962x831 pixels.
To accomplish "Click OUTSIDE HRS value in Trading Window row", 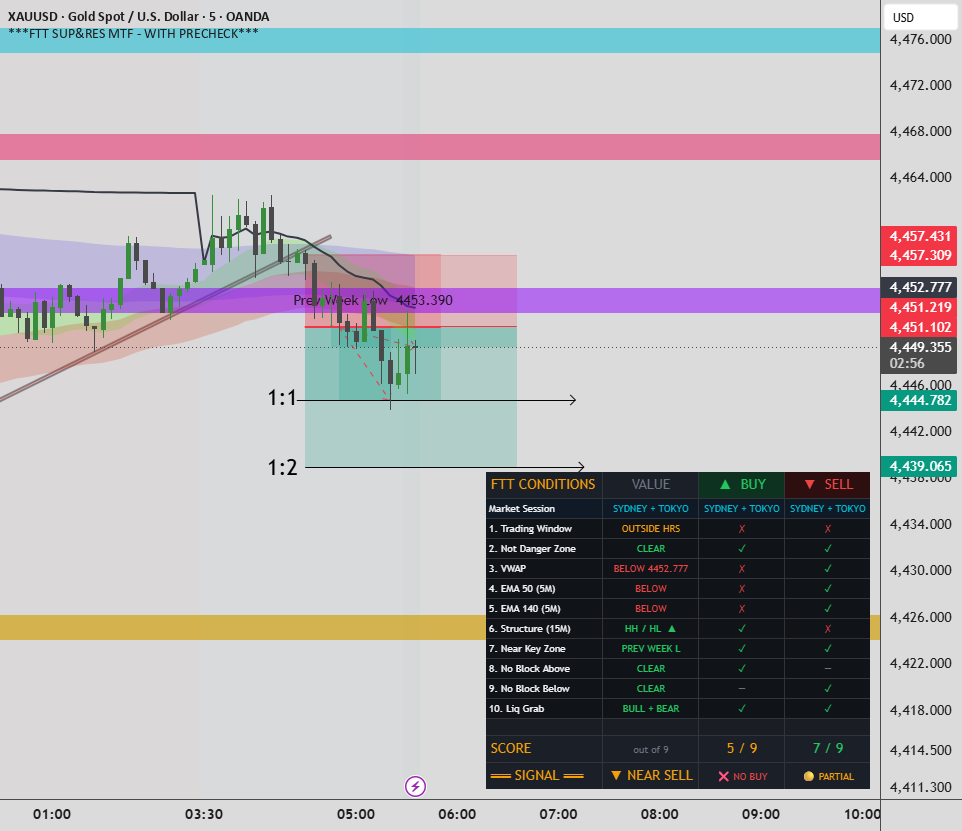I will point(650,528).
